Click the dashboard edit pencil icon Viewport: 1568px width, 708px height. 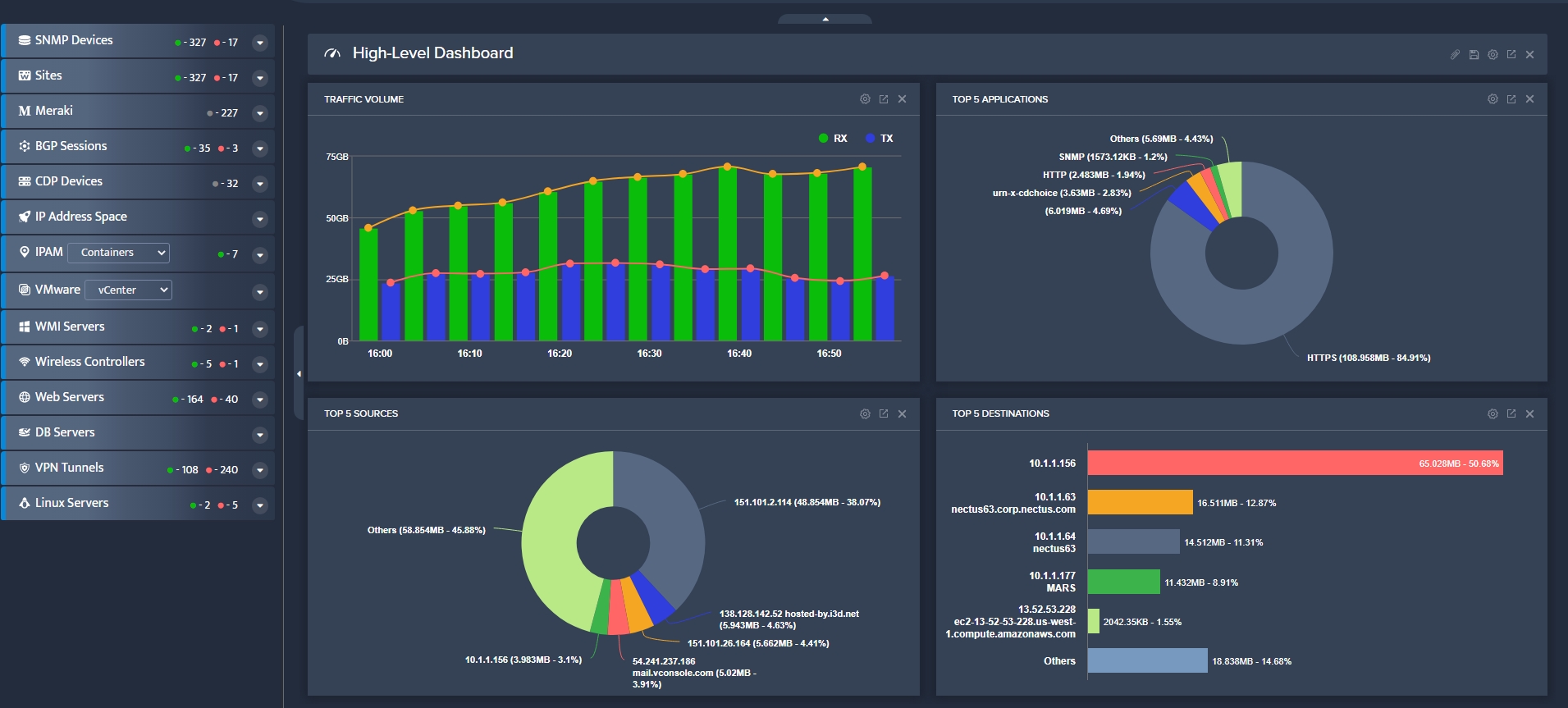[x=1455, y=55]
